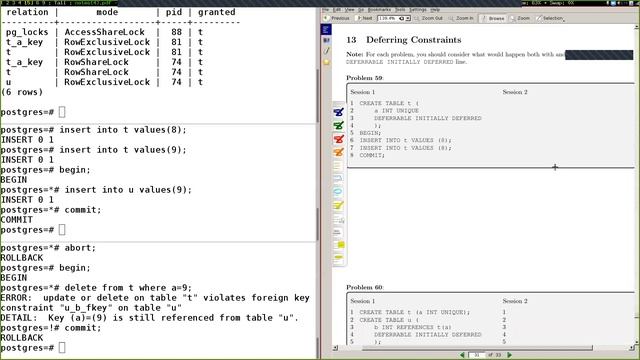The height and width of the screenshot is (360, 640).
Task: Click the bottom terminal prompt after ROLLBACK
Action: (x=62, y=348)
